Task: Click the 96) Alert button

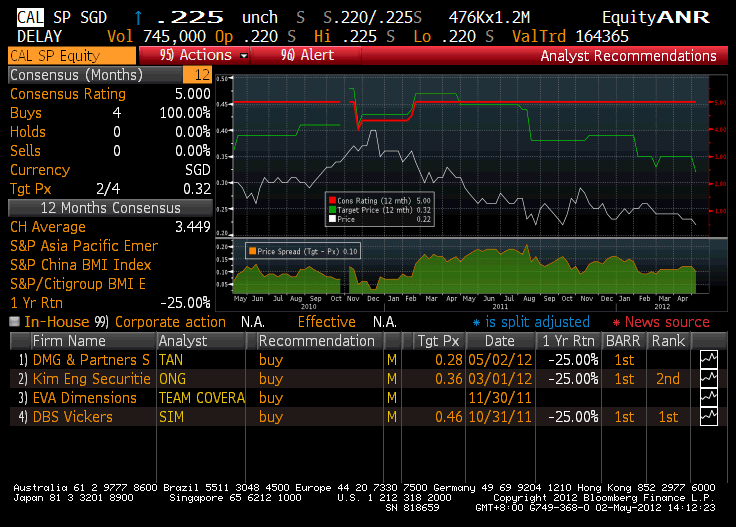Action: pyautogui.click(x=306, y=55)
